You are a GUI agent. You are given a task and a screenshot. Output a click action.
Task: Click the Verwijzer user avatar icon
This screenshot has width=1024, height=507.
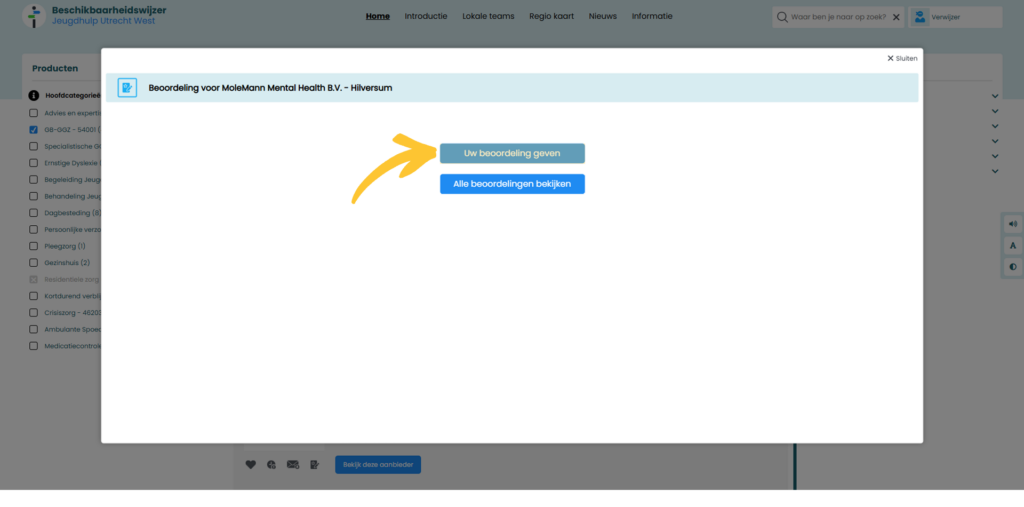click(920, 17)
